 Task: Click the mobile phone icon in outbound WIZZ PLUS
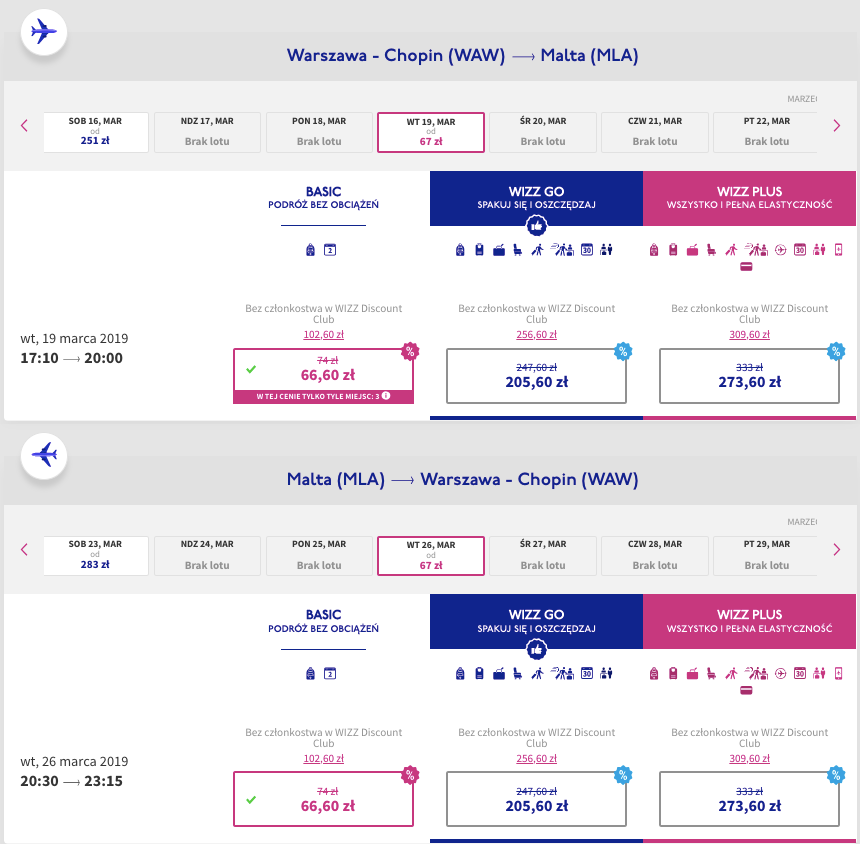click(838, 250)
